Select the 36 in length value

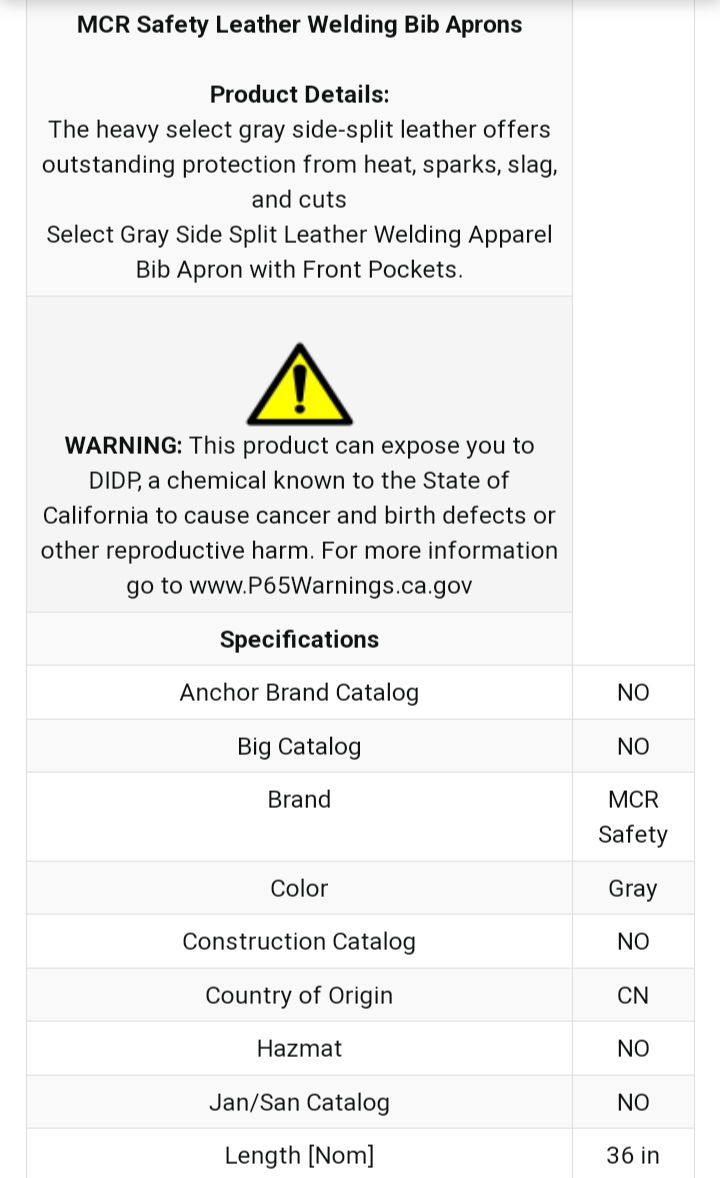click(x=633, y=1156)
